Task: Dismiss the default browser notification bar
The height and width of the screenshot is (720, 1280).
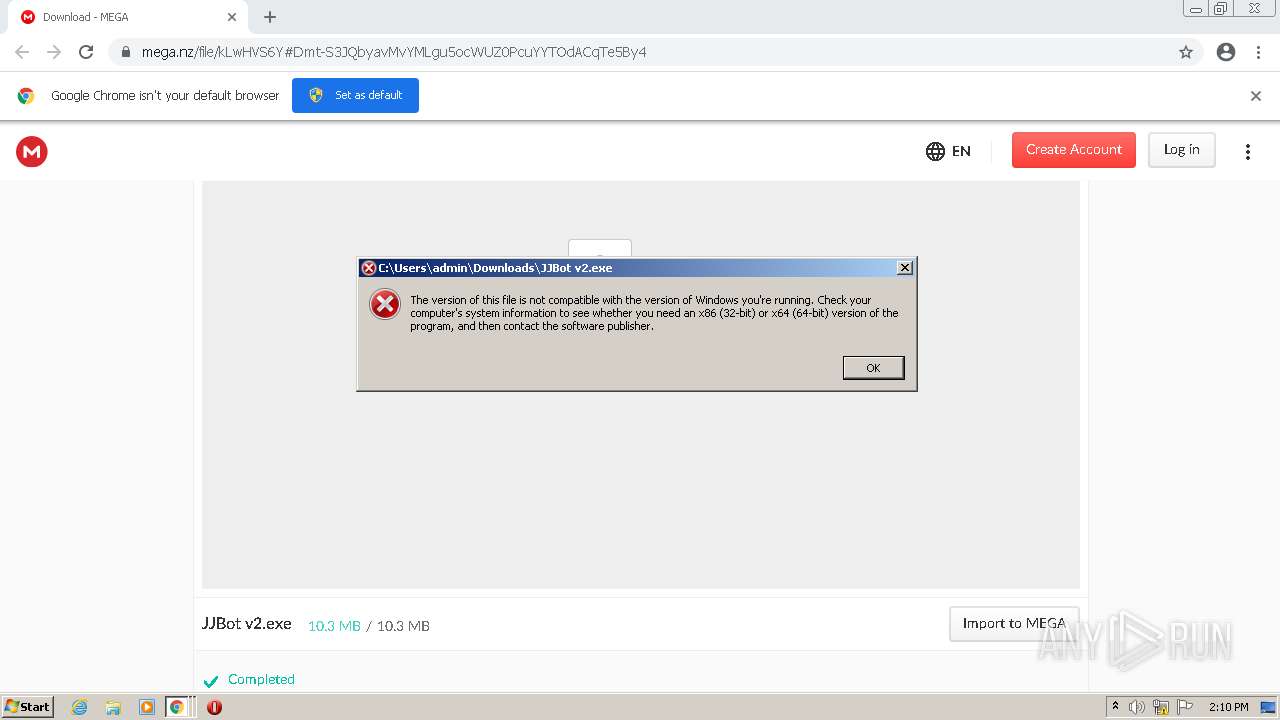Action: pyautogui.click(x=1255, y=96)
